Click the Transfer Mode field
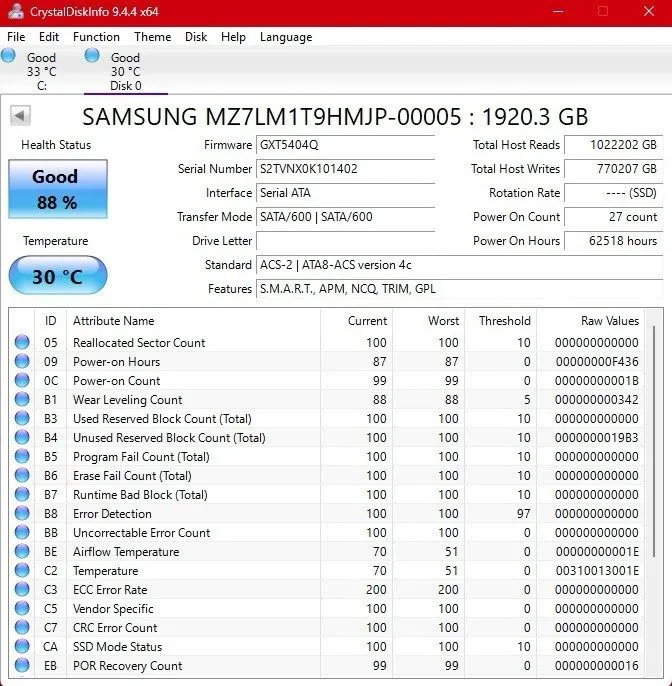Viewport: 672px width, 686px height. point(345,217)
